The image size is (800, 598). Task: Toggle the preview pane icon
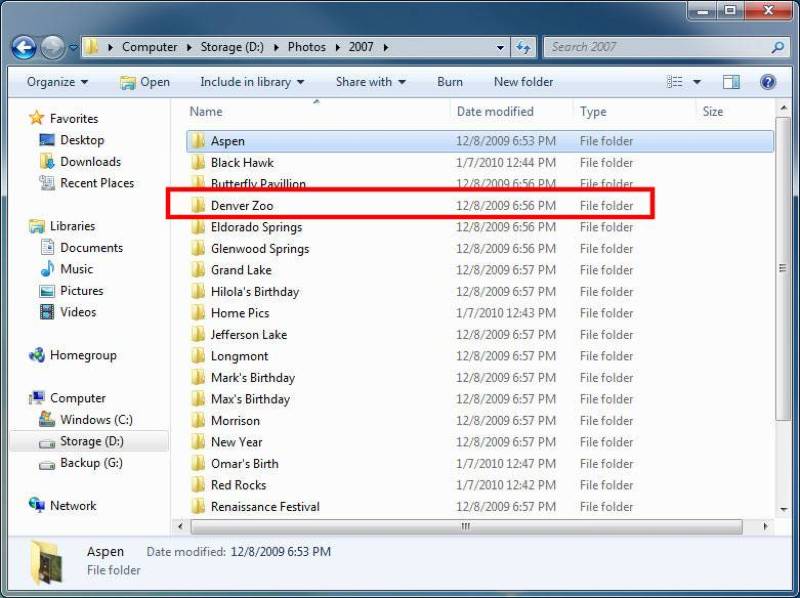pos(731,82)
